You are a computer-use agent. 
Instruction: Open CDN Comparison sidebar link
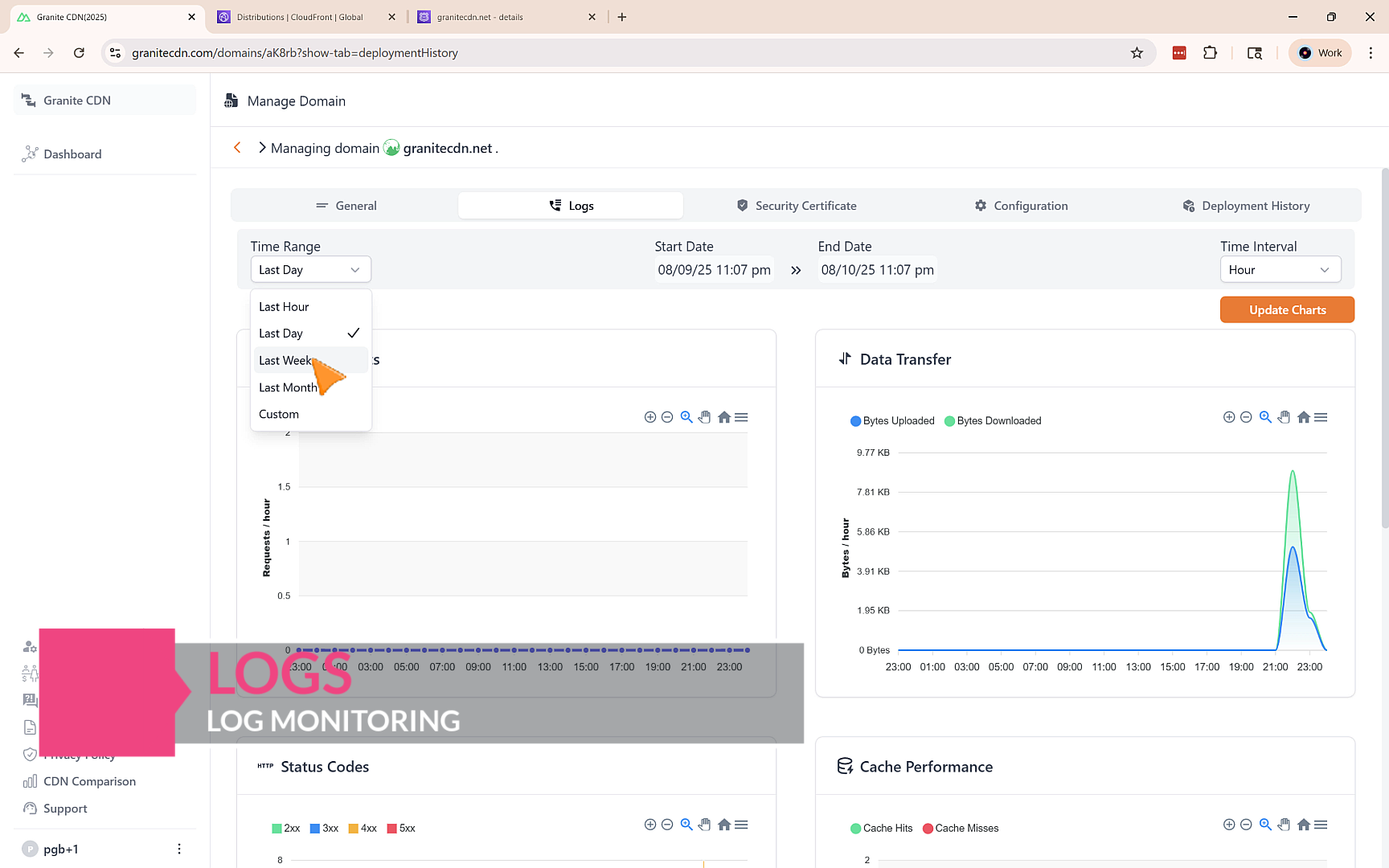pos(89,782)
